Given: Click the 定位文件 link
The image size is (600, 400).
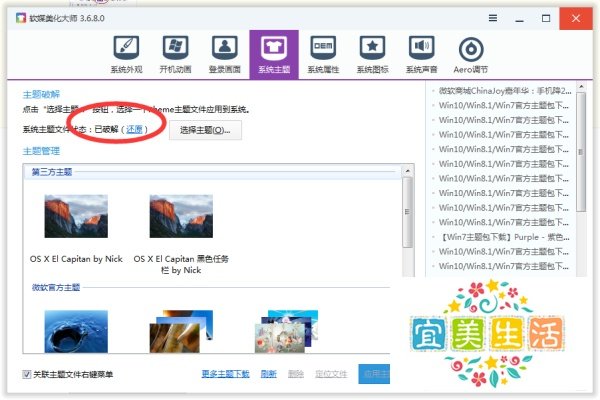Looking at the screenshot, I should (331, 374).
